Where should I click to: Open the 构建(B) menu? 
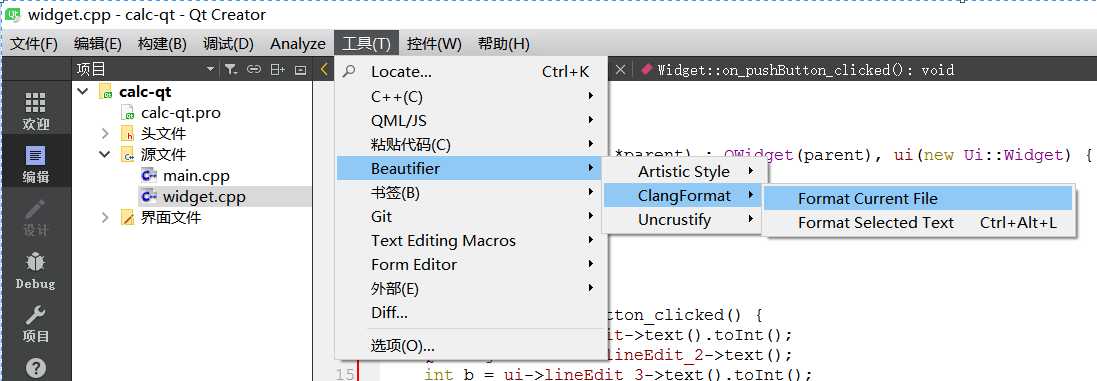pyautogui.click(x=162, y=44)
